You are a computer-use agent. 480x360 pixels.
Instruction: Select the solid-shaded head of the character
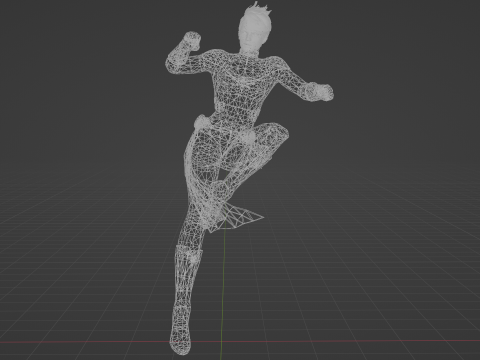[254, 27]
